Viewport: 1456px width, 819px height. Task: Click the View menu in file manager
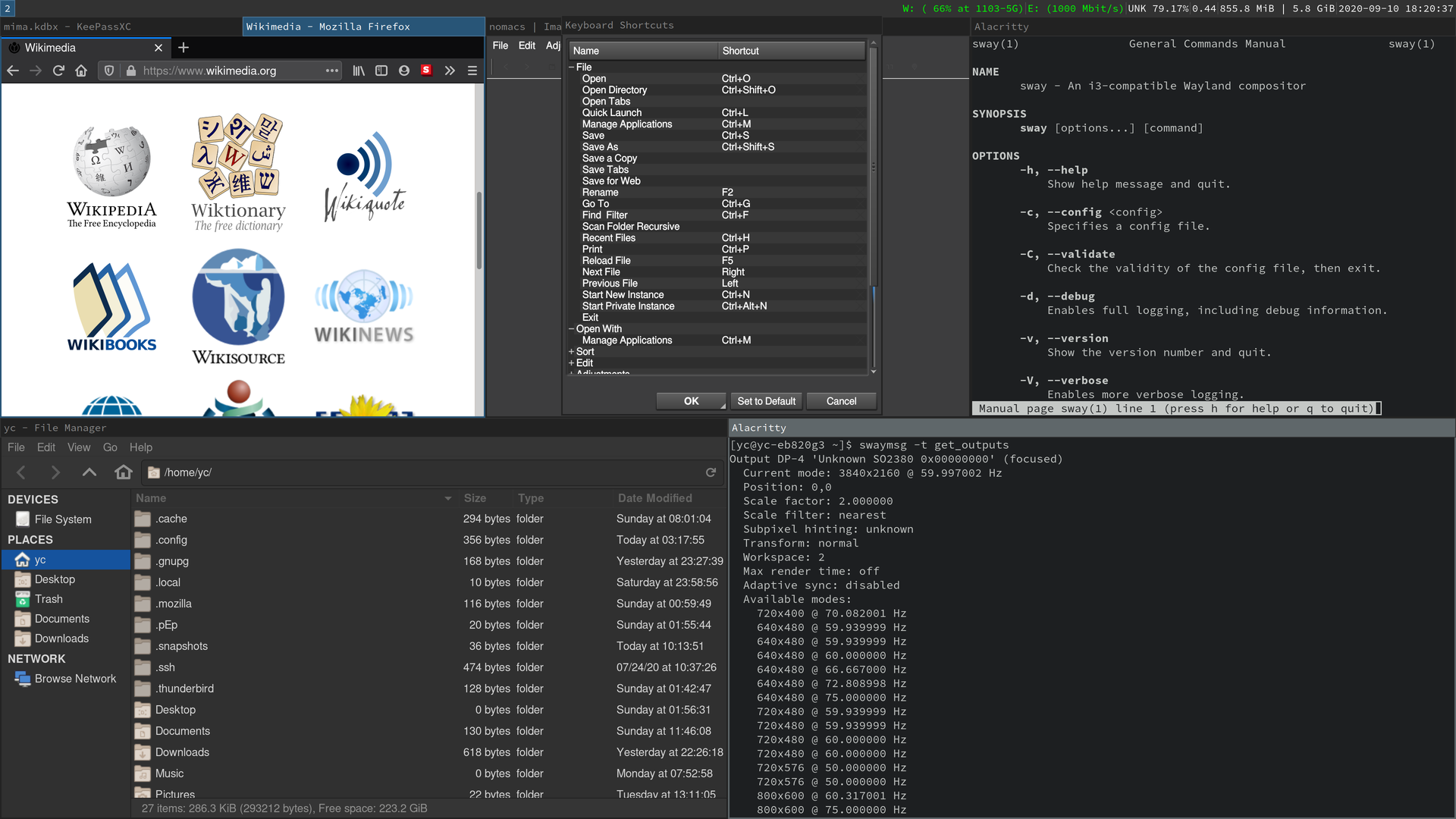point(79,447)
